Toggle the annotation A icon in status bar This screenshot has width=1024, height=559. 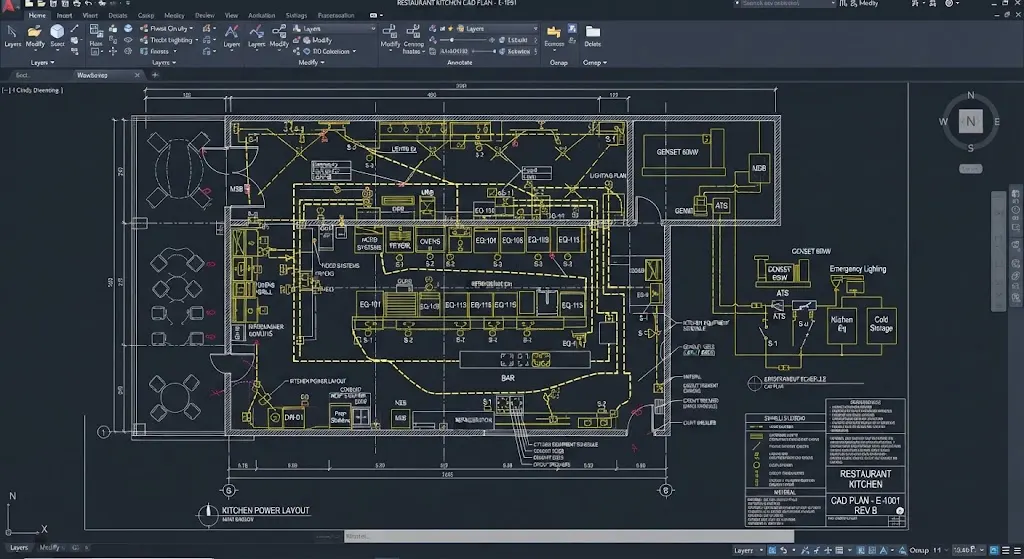tap(883, 551)
